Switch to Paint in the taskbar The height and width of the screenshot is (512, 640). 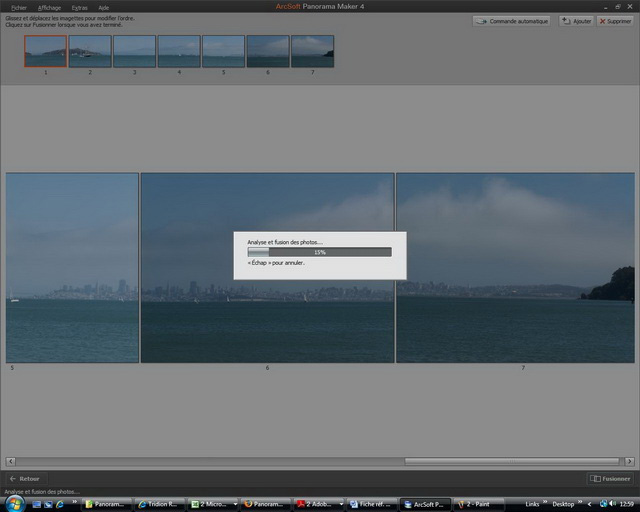[475, 504]
